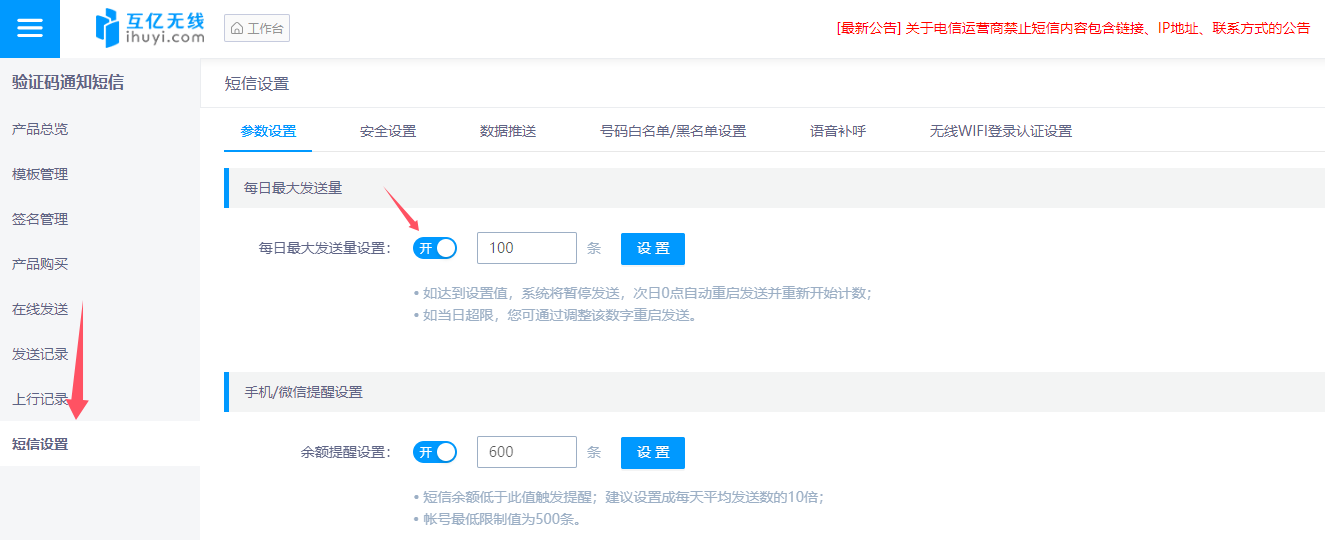Open the 最新公告 announcement link

tap(1073, 28)
